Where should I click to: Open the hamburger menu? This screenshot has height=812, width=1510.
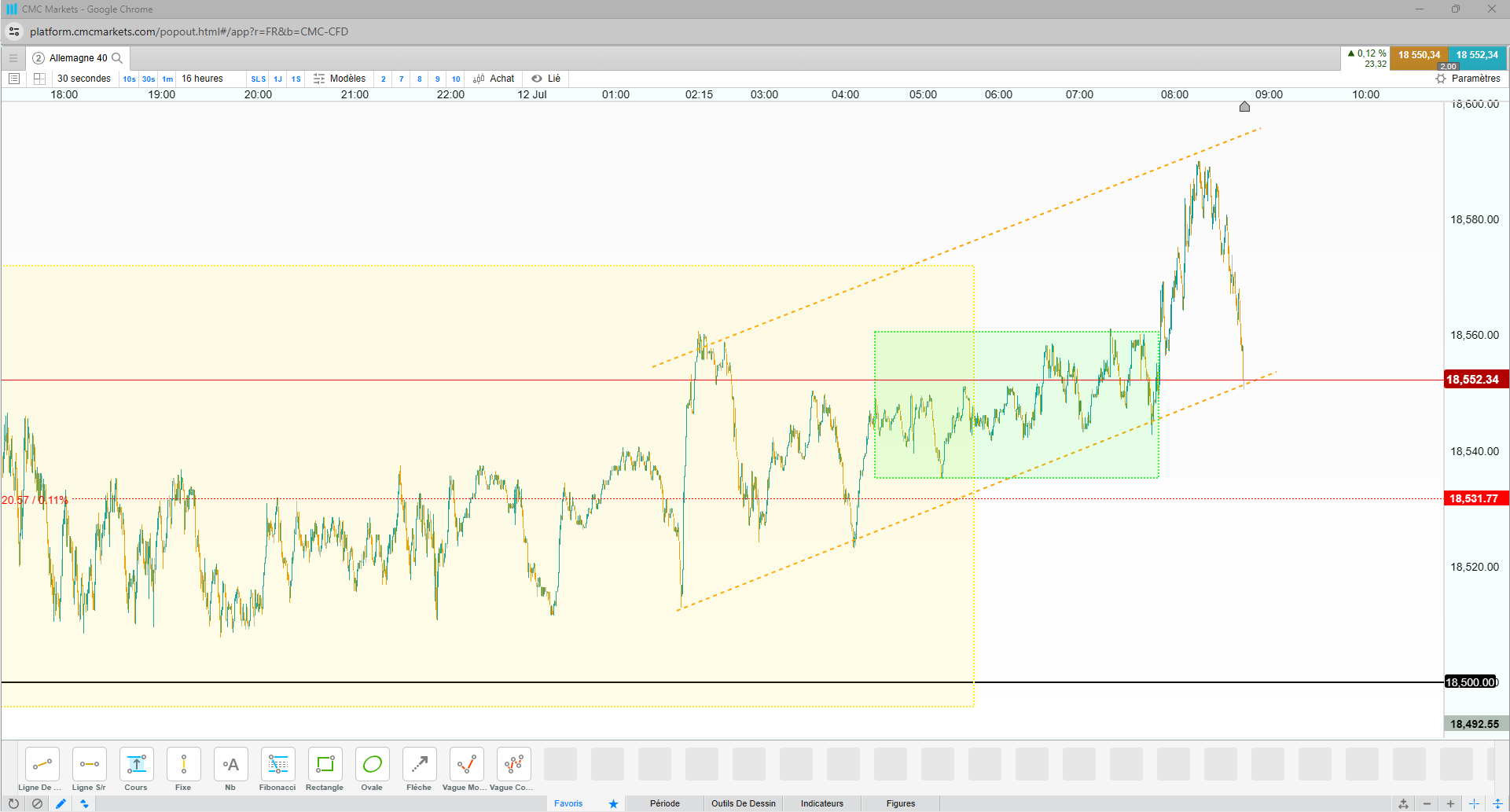point(13,58)
